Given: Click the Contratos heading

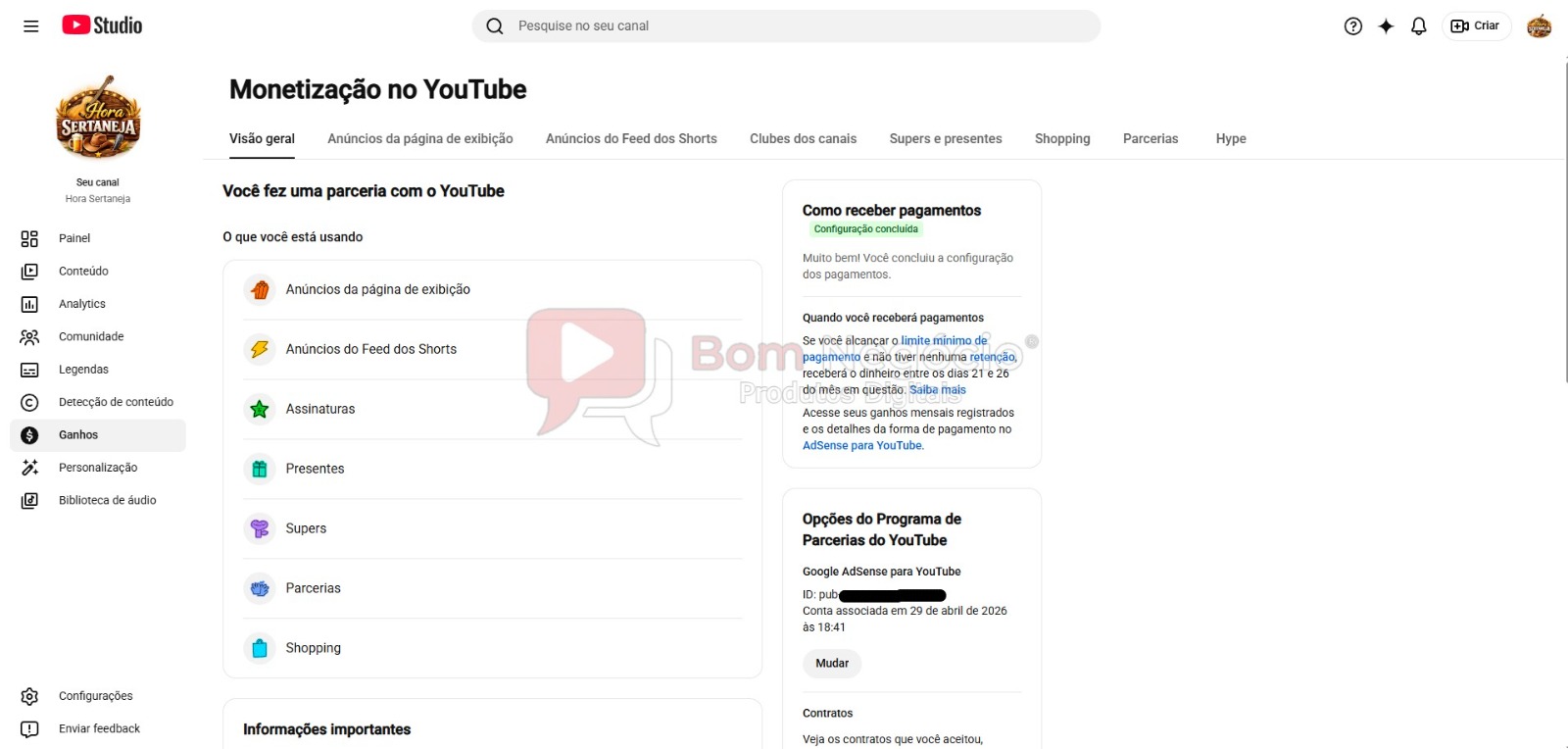Looking at the screenshot, I should [x=827, y=714].
